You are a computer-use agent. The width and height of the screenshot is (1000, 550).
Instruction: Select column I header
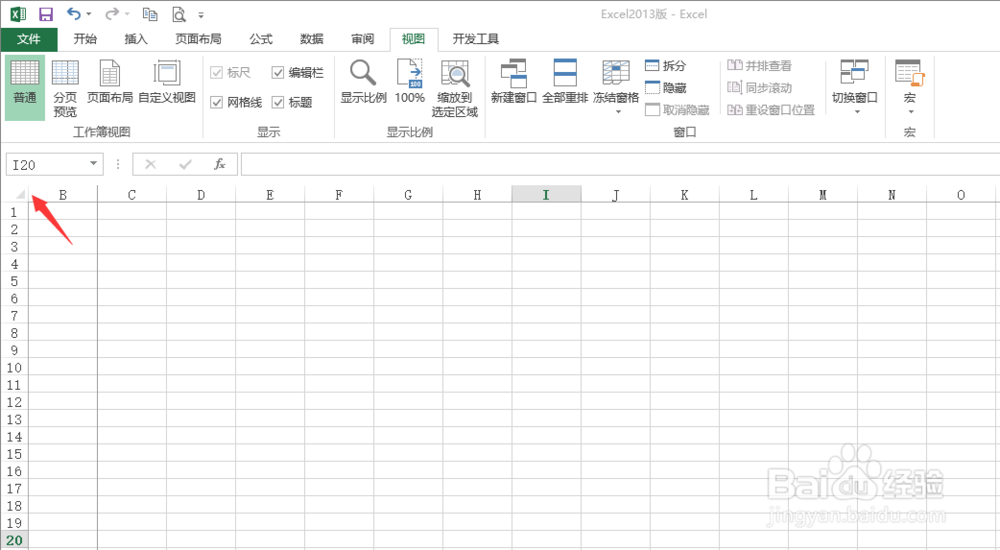click(x=546, y=195)
